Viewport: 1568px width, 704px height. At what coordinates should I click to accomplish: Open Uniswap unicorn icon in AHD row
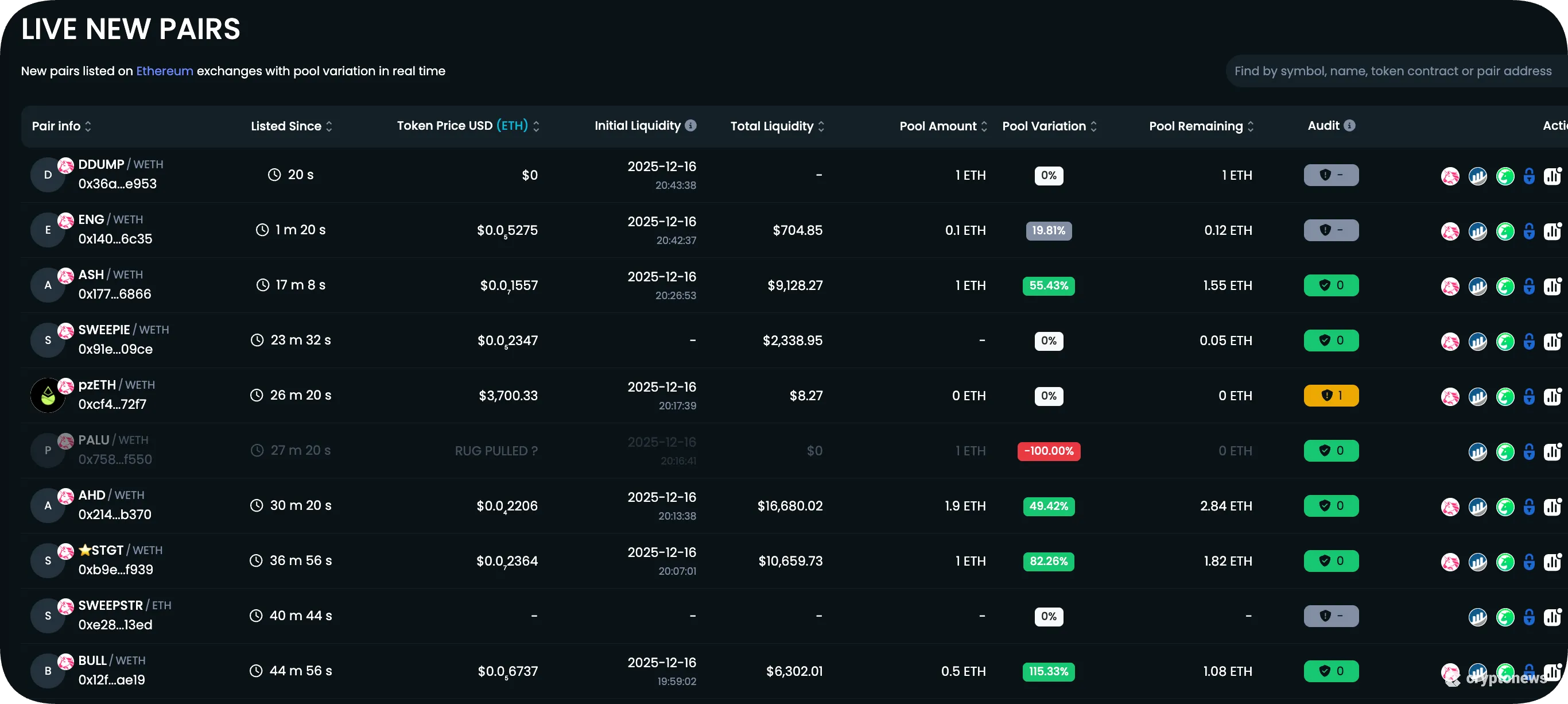click(x=1450, y=506)
